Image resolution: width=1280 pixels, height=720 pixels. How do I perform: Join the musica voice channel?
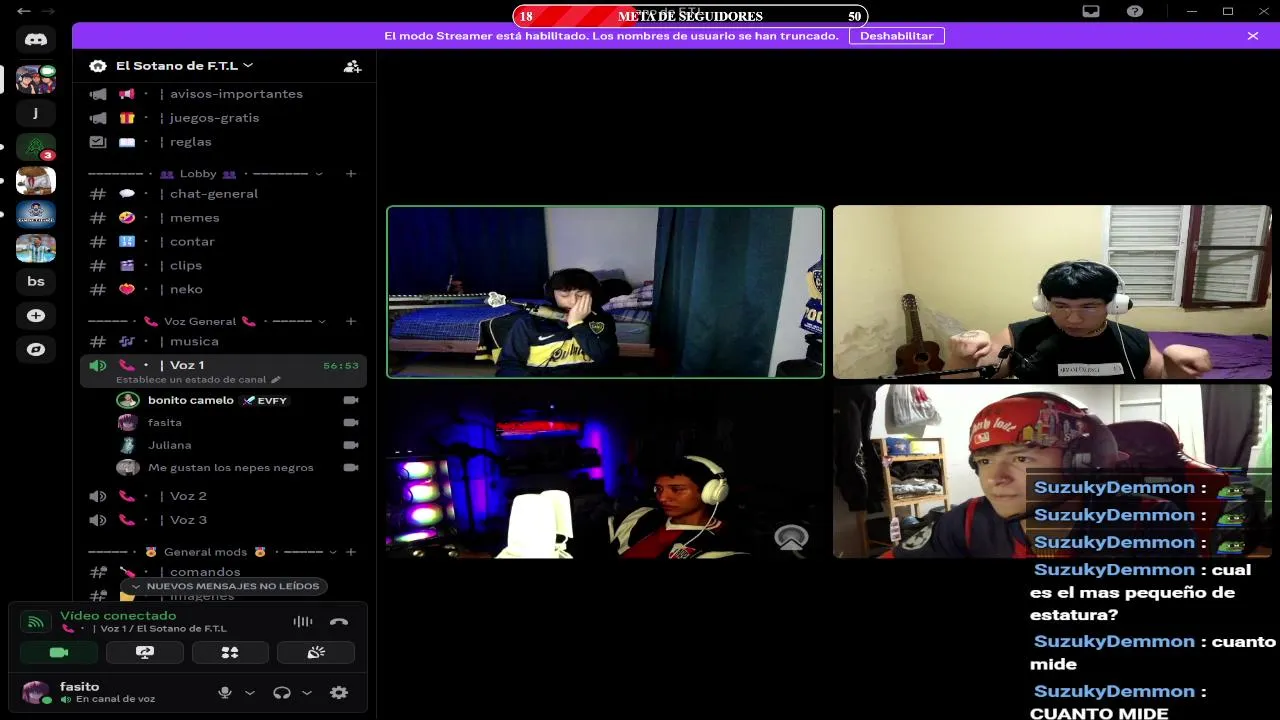click(223, 342)
